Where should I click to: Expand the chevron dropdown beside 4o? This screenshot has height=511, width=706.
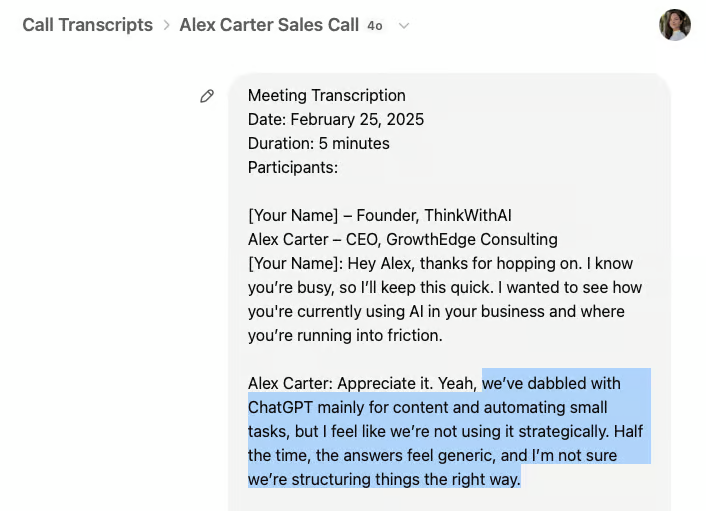[x=404, y=26]
